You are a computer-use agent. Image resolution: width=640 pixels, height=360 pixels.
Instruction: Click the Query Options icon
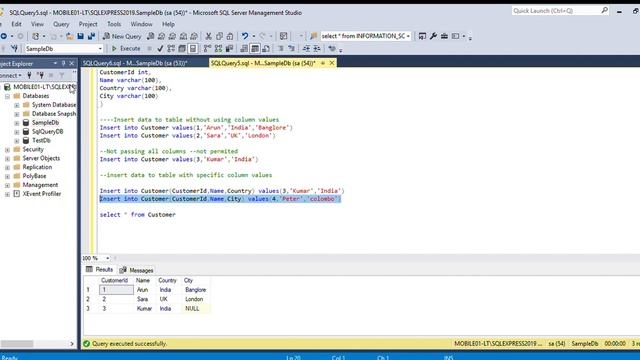click(182, 49)
